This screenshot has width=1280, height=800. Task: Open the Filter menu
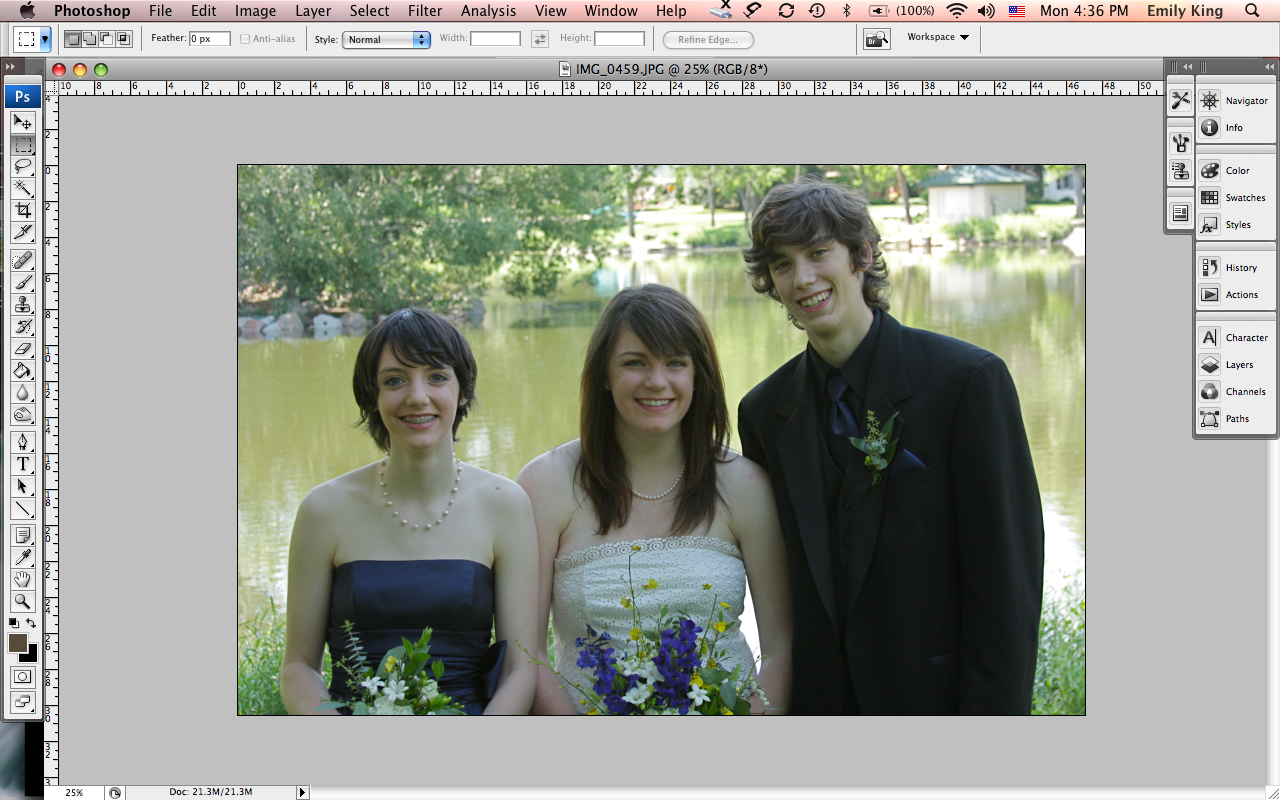[x=425, y=11]
